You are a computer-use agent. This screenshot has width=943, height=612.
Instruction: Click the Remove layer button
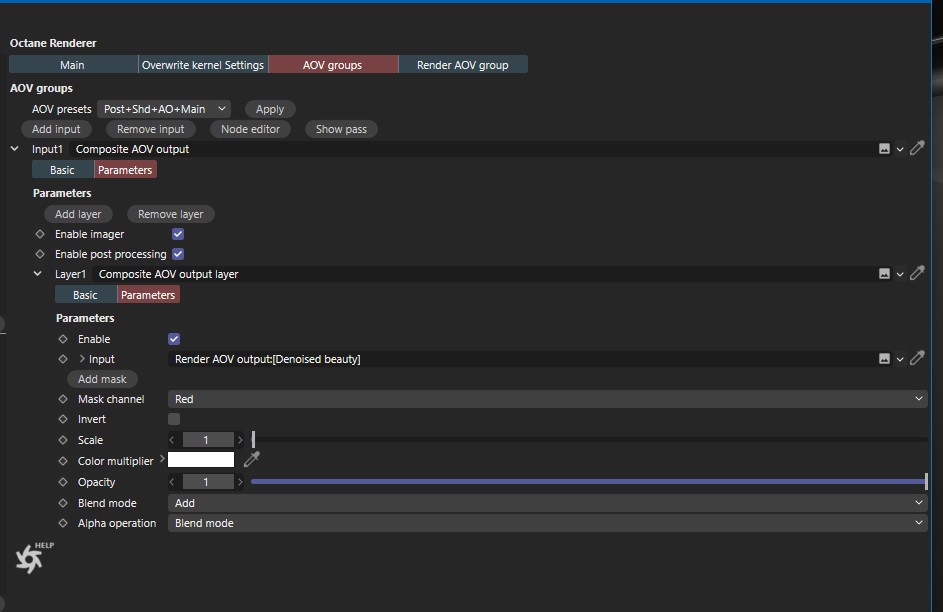(171, 214)
